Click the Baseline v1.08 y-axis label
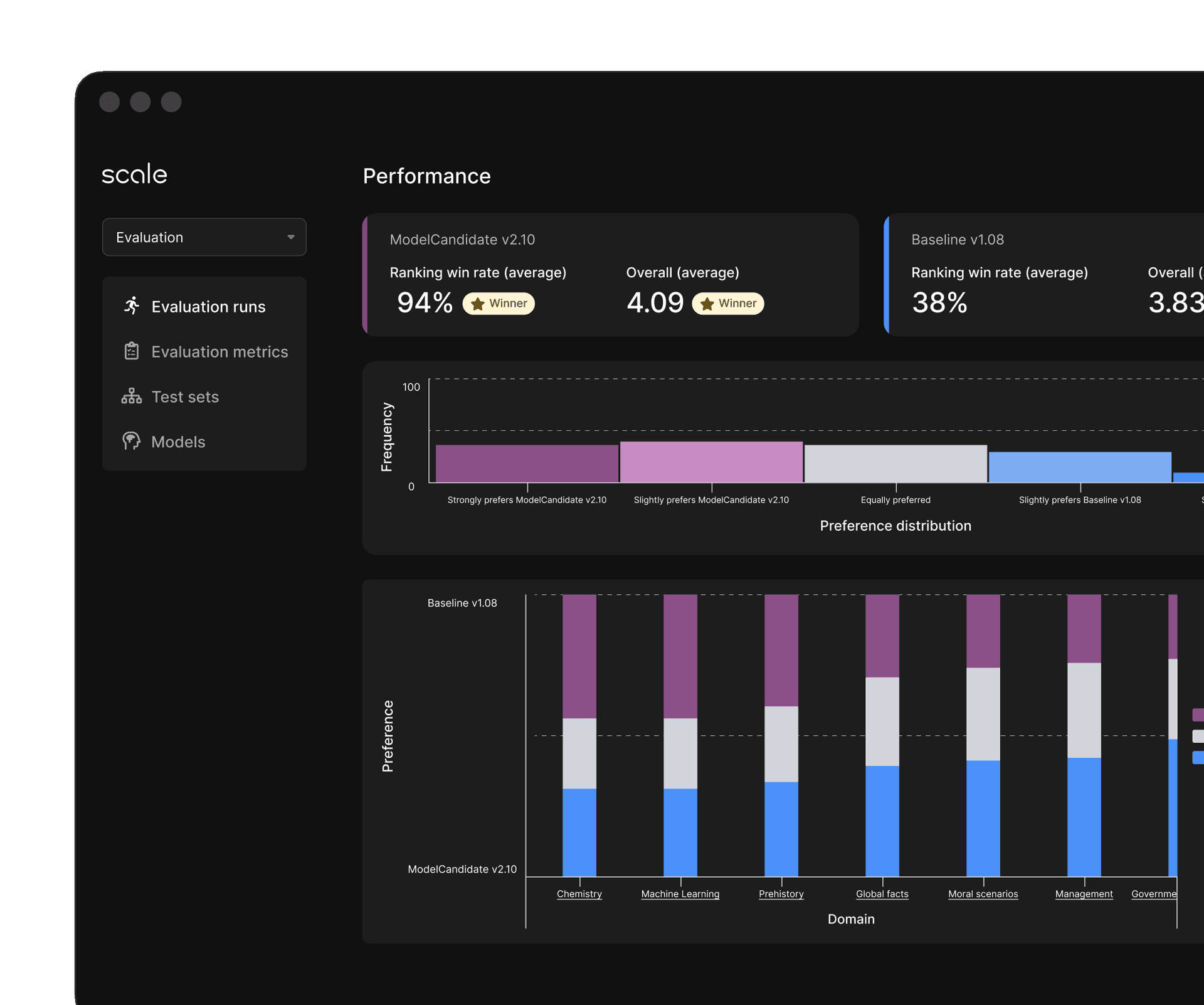Screen dimensions: 1204x1005 click(462, 603)
